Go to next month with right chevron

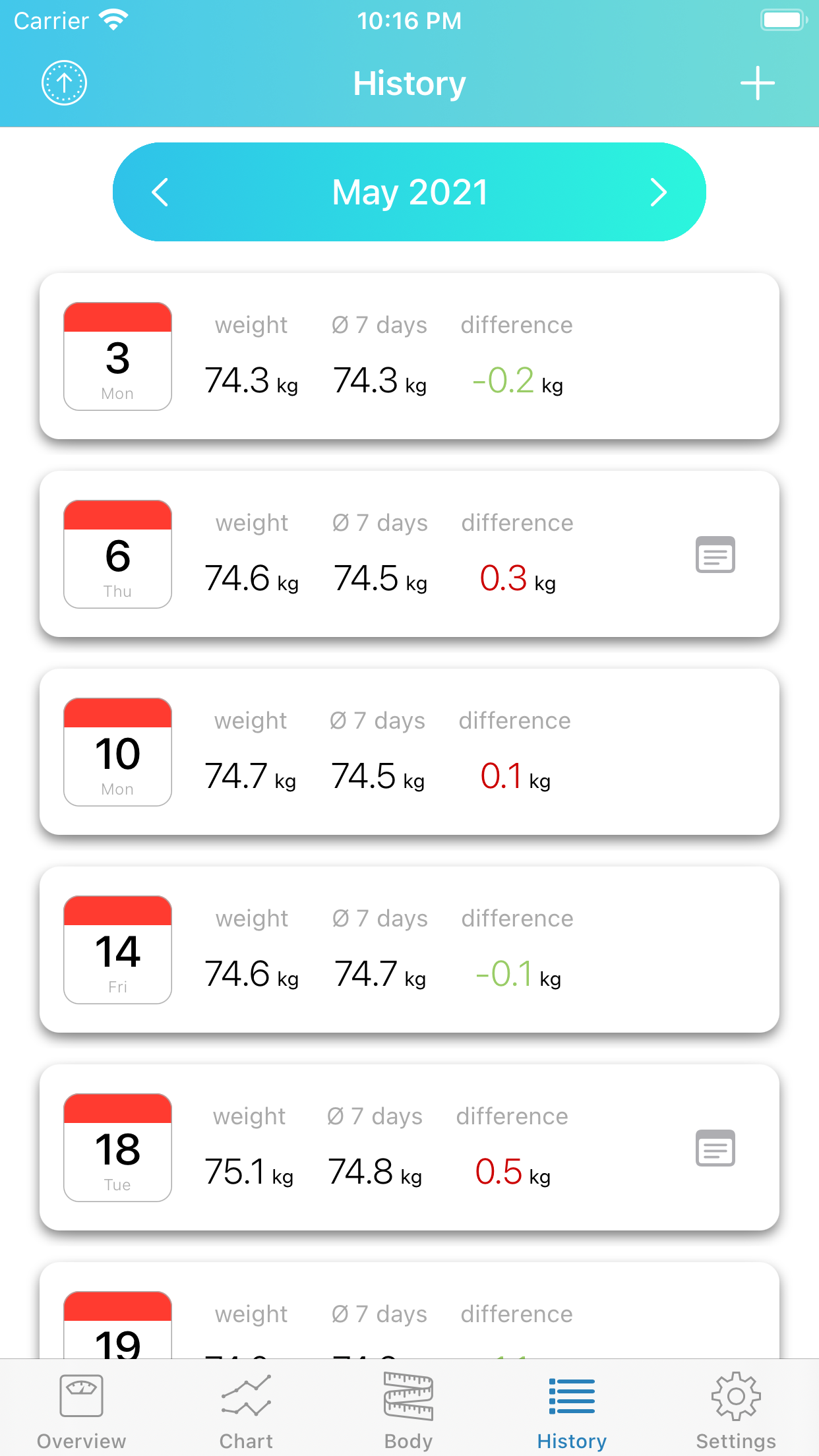tap(658, 193)
